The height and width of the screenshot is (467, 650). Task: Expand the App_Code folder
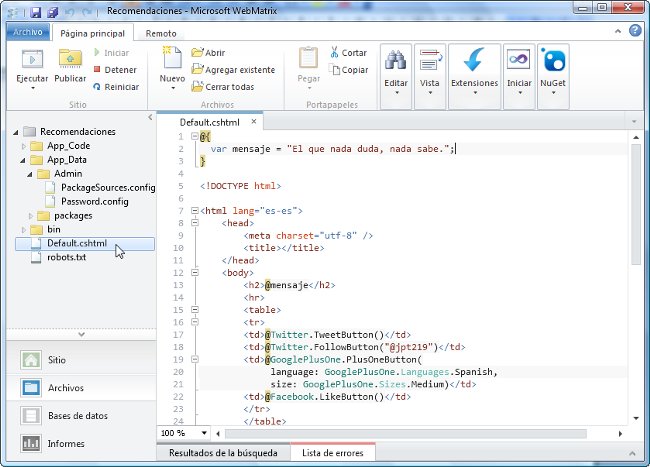click(25, 145)
